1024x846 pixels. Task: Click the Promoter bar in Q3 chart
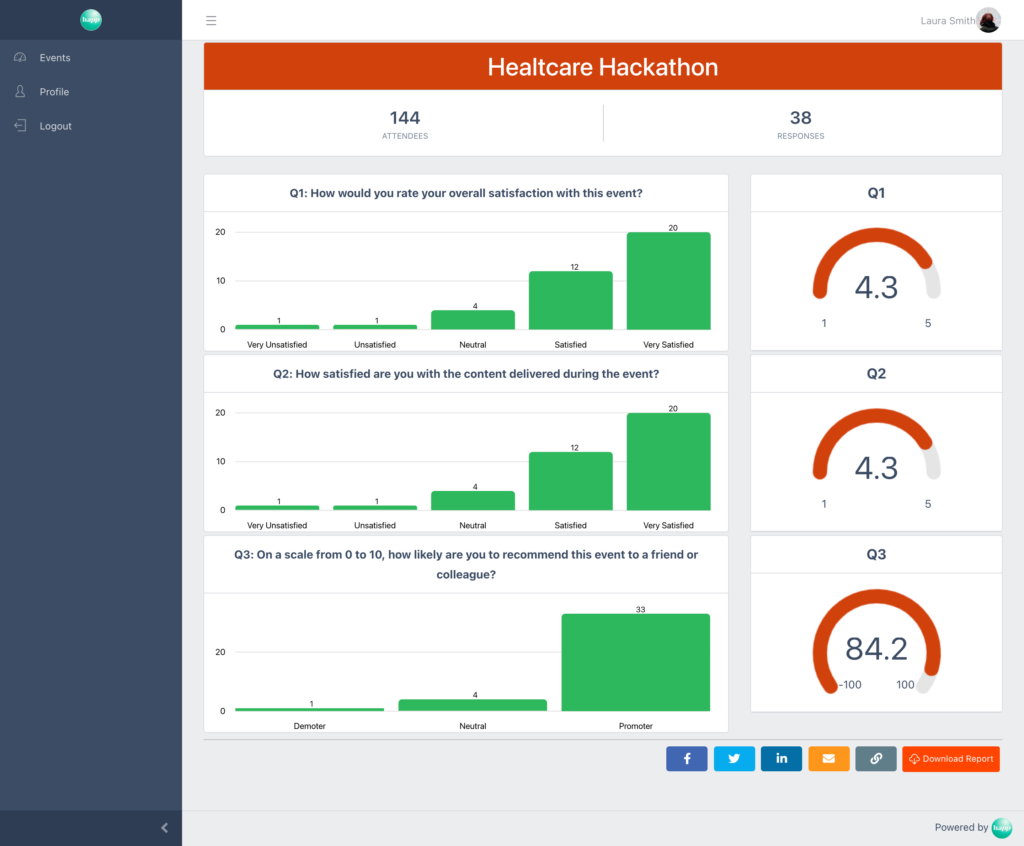636,662
